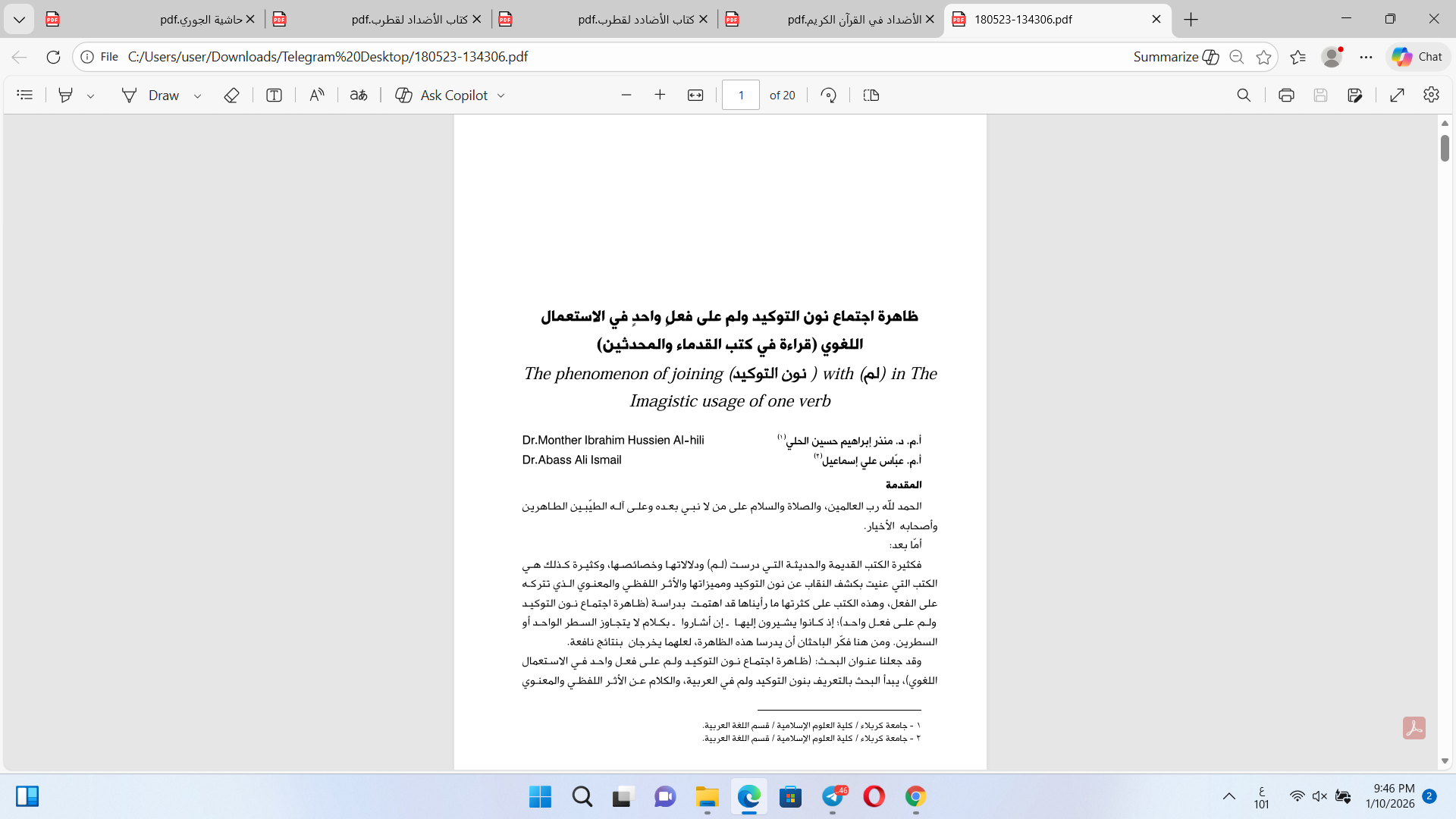Open PDF toolbar settings gear

click(1431, 95)
